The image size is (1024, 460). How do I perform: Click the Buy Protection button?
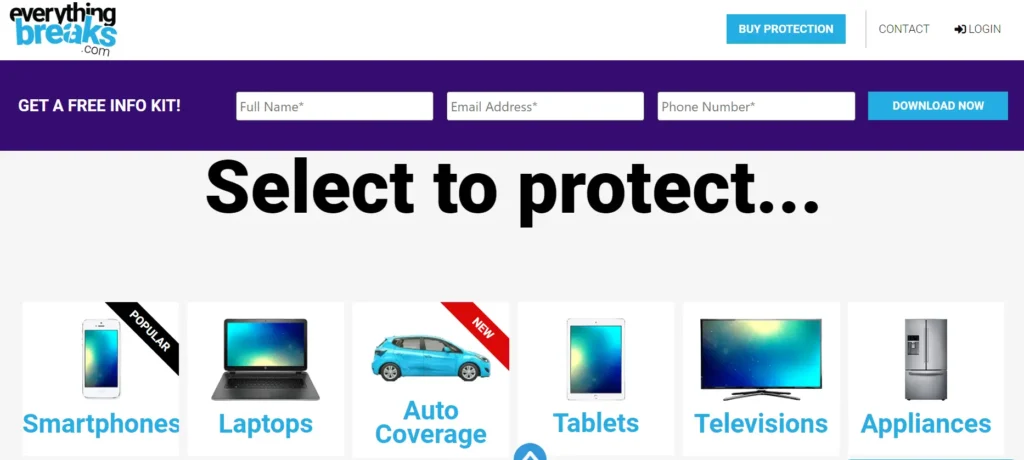click(786, 29)
